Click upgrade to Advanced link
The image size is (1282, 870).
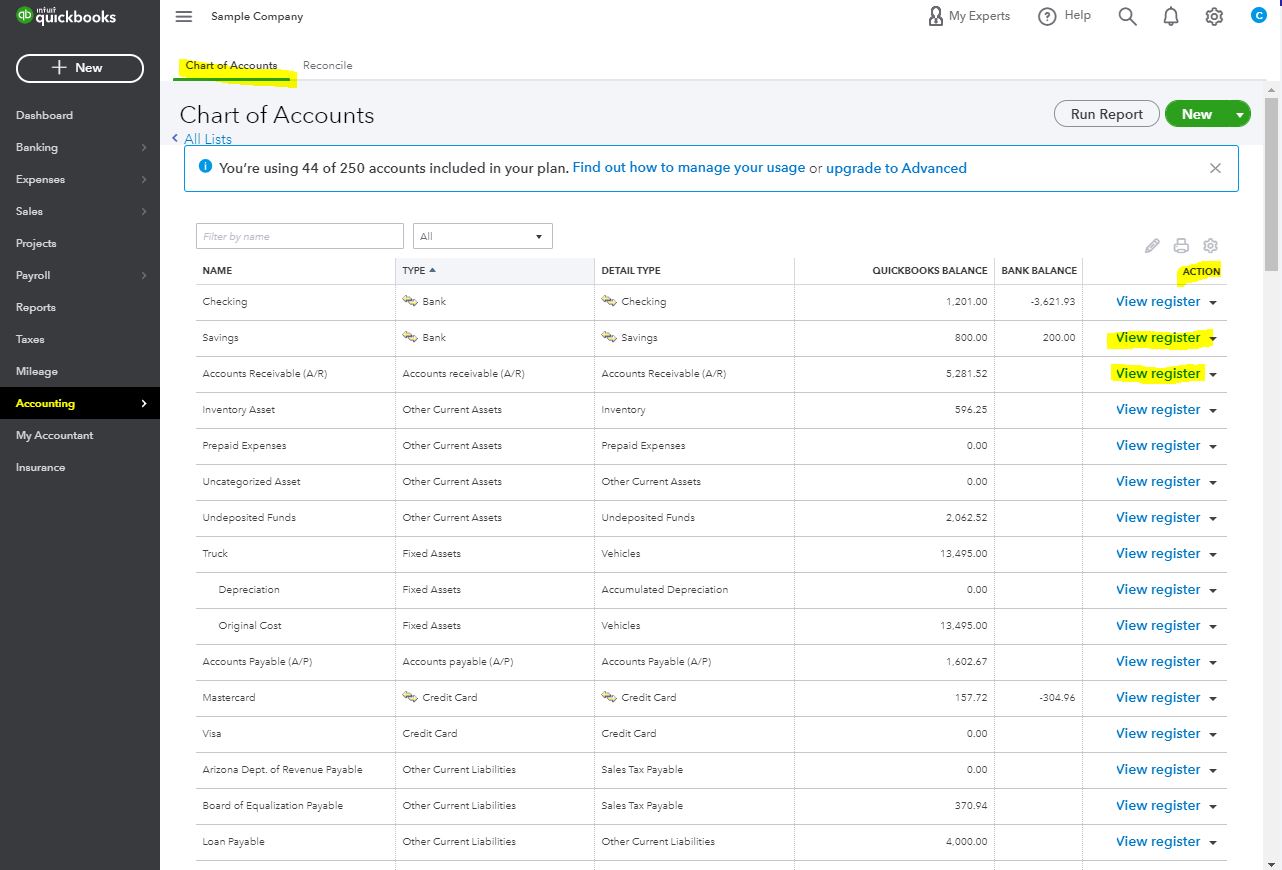pos(896,168)
